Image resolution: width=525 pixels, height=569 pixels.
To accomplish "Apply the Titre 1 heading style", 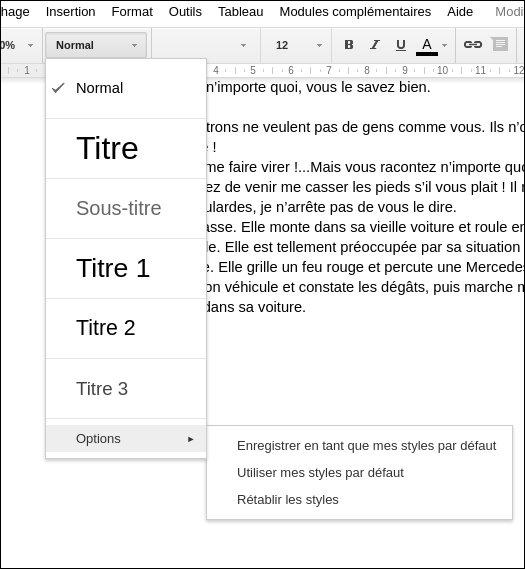I will (x=126, y=269).
